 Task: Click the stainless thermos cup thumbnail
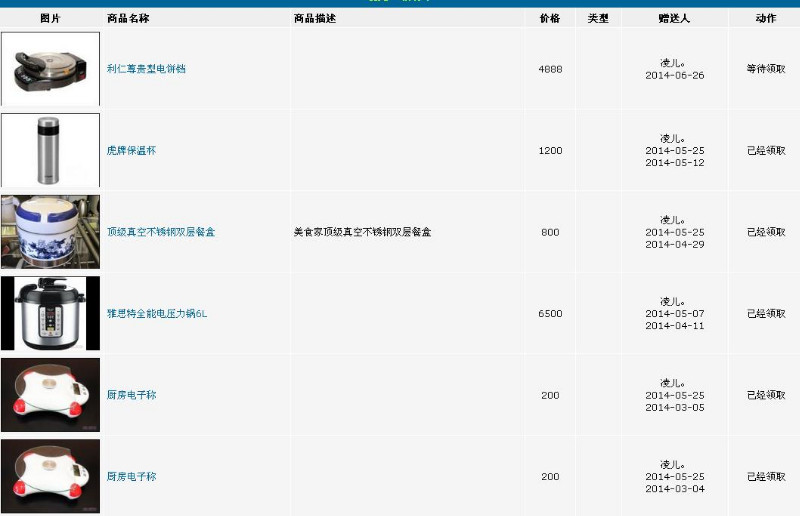(x=51, y=150)
